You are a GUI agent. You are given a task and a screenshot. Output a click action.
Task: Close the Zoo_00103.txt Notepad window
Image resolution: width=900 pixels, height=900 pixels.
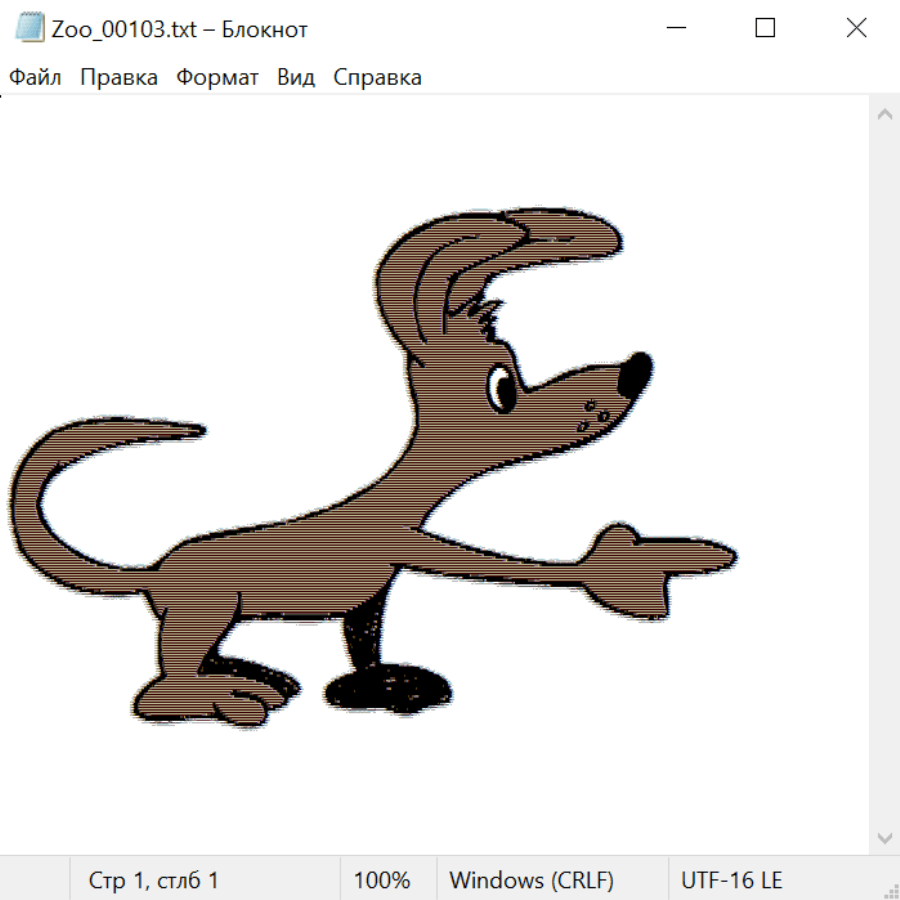pyautogui.click(x=856, y=28)
